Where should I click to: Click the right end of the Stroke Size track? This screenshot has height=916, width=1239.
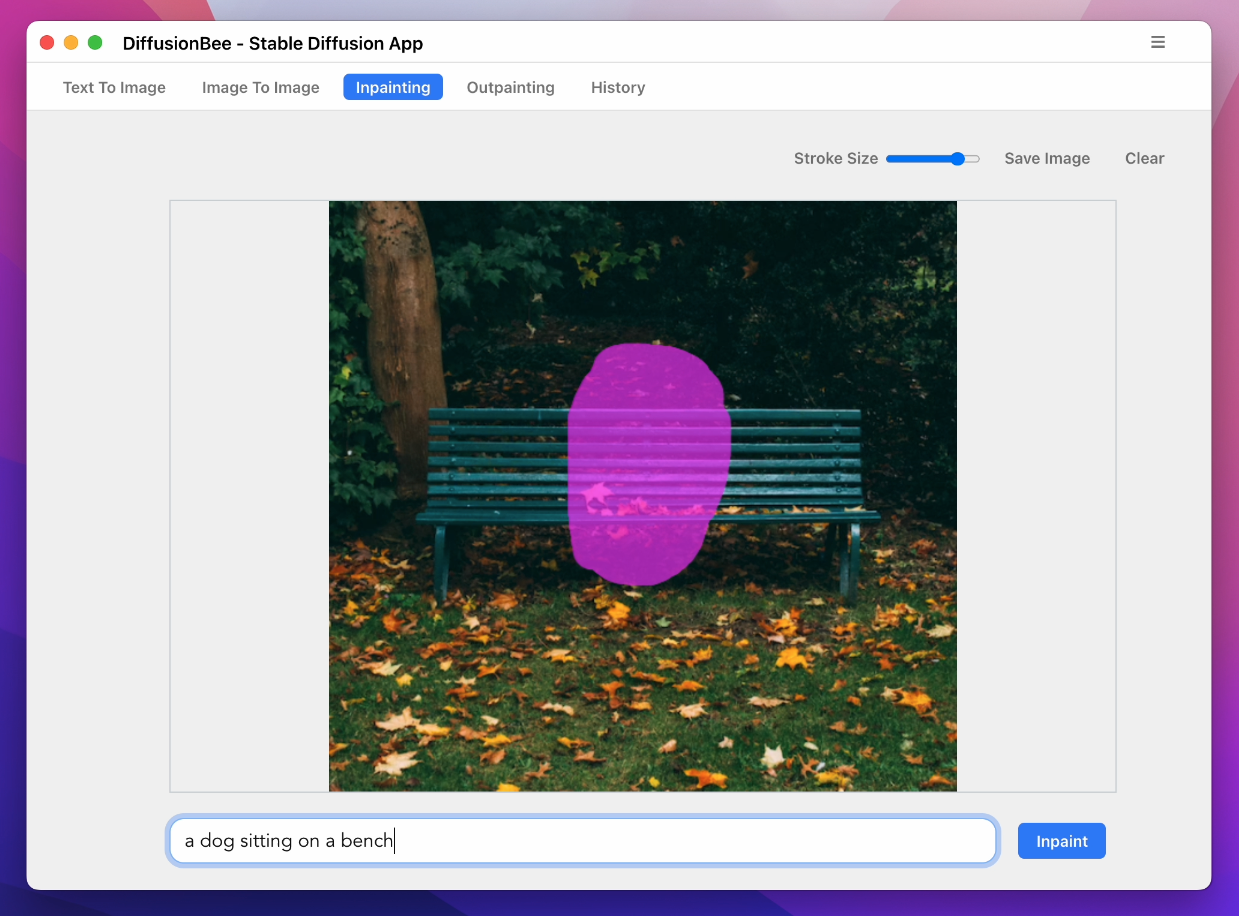click(976, 158)
